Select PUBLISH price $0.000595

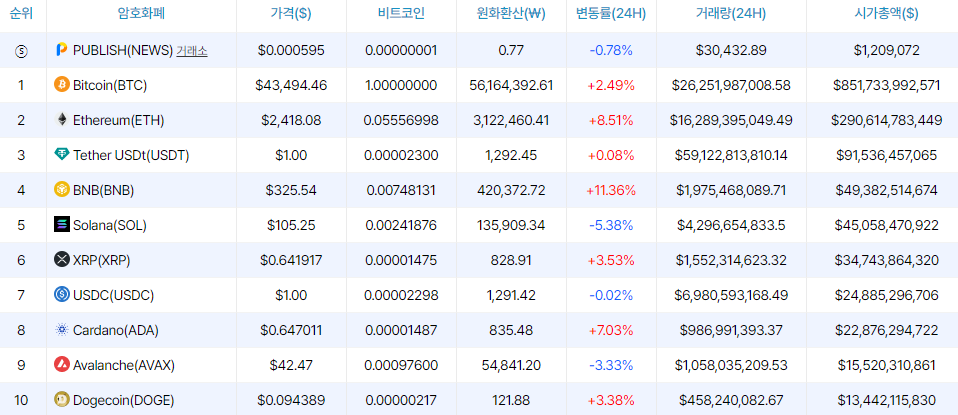coord(291,51)
